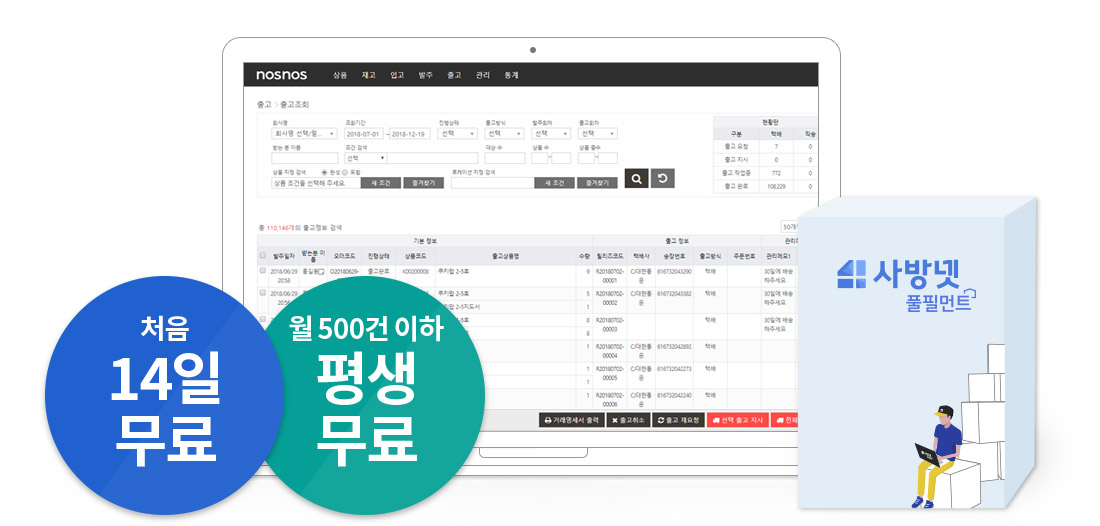The image size is (1100, 526).
Task: Click invoice number 616732042892
Action: click(674, 346)
